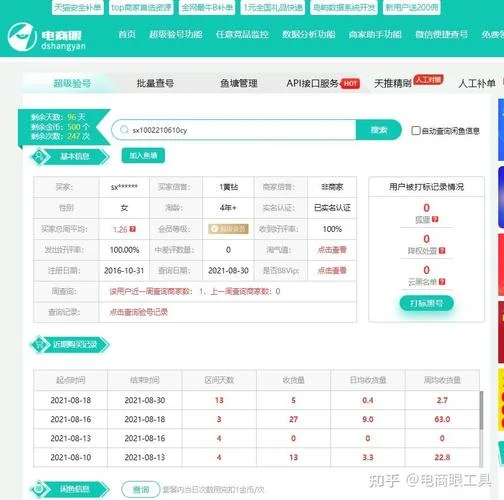The image size is (504, 500).
Task: Click the help icon beside 降权处置
Action: tap(442, 251)
